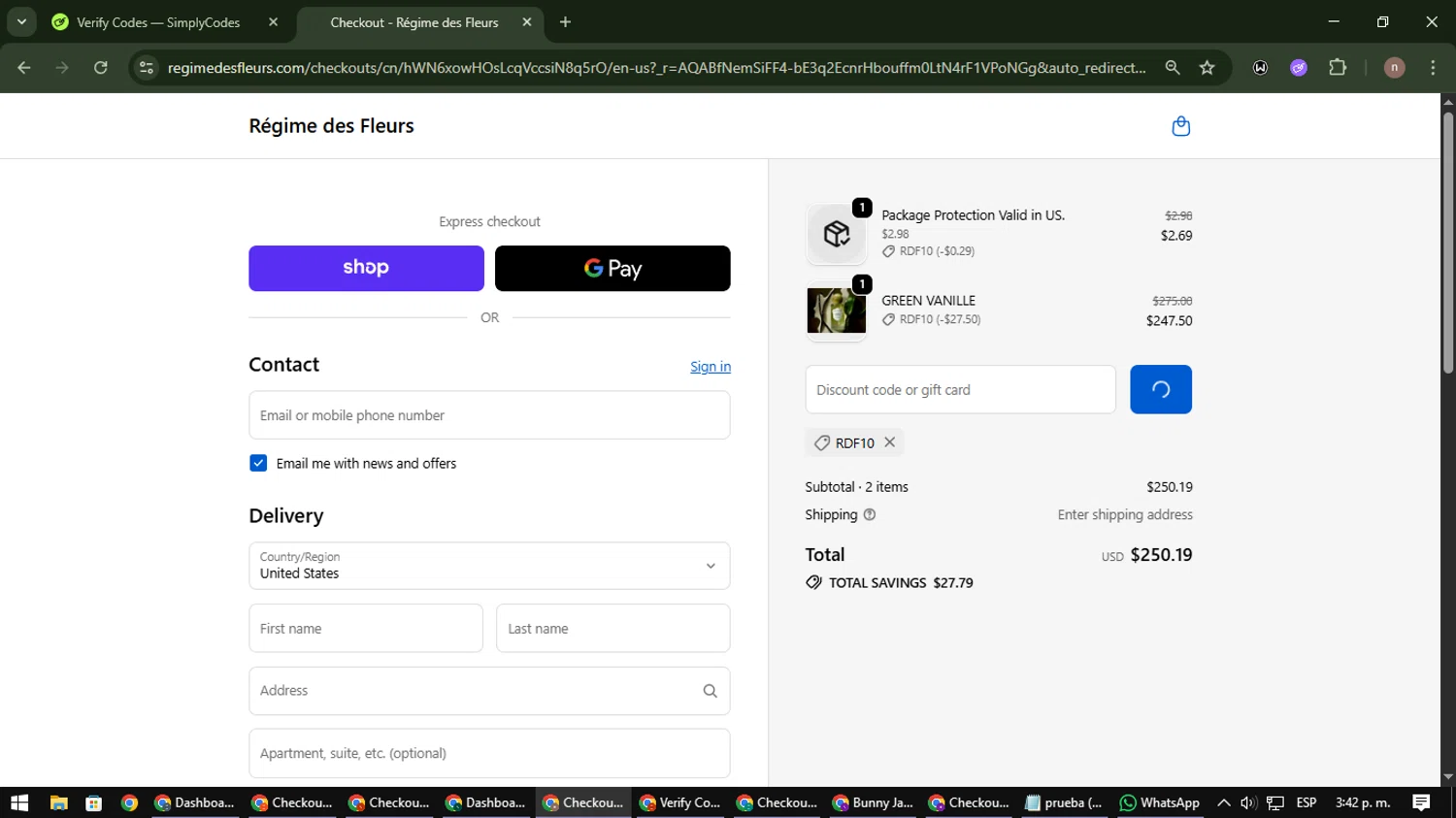
Task: Click the address search magnifier icon
Action: point(710,691)
